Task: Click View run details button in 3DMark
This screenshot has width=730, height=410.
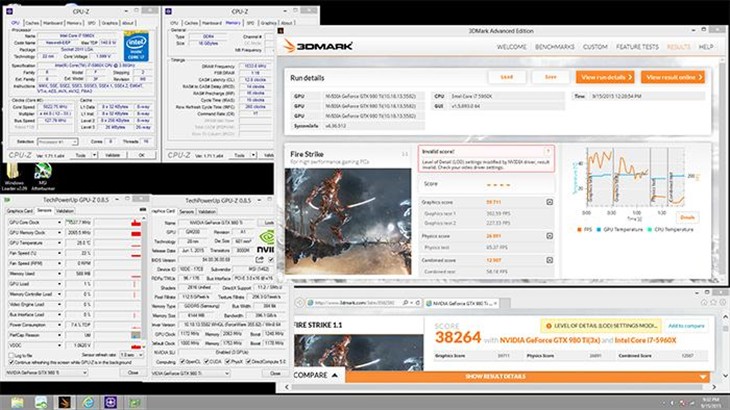Action: (605, 77)
